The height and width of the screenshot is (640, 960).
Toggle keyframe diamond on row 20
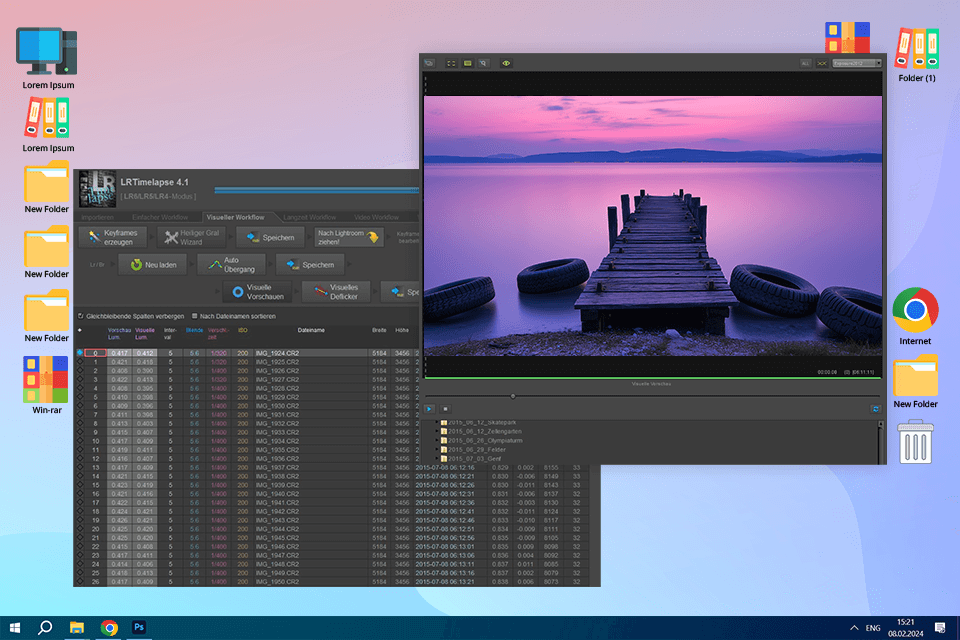coord(80,529)
